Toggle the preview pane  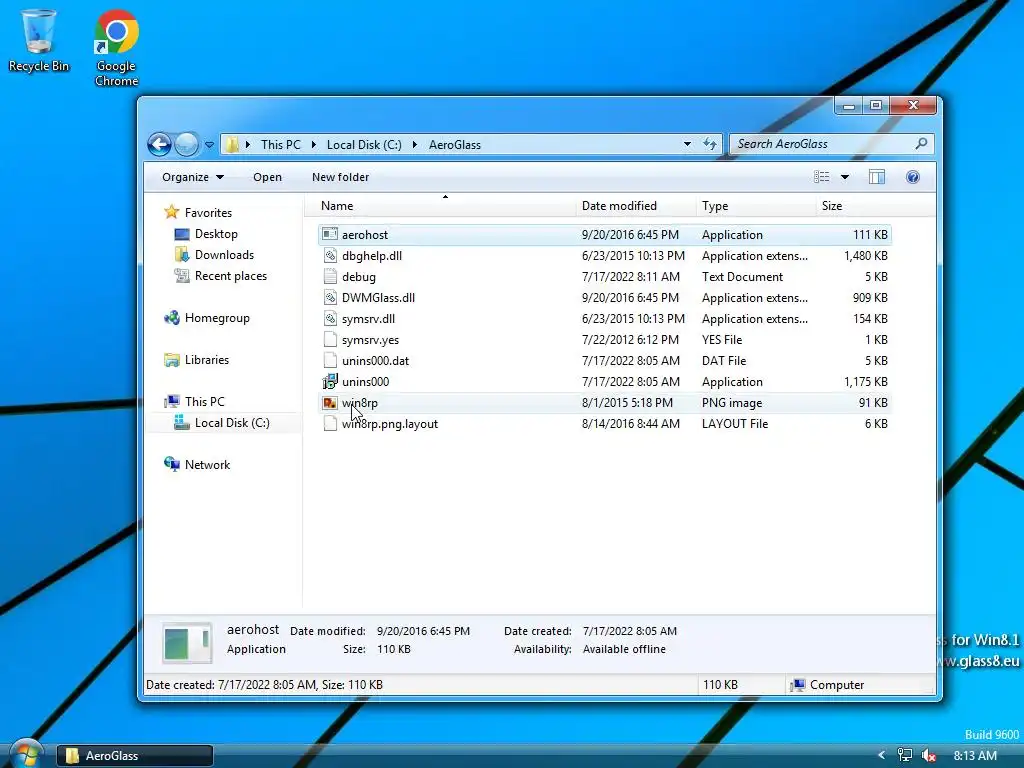pos(876,177)
